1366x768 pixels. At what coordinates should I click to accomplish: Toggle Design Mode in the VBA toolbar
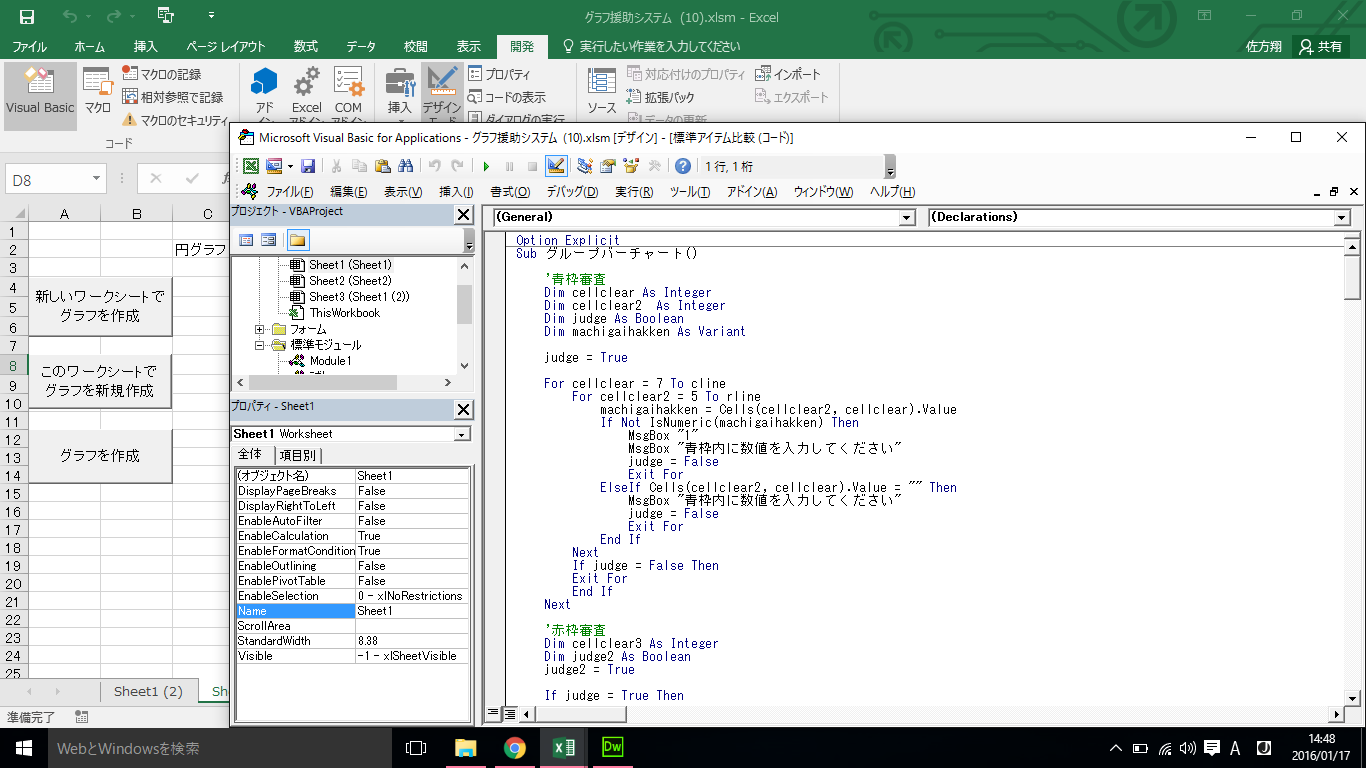pyautogui.click(x=556, y=167)
